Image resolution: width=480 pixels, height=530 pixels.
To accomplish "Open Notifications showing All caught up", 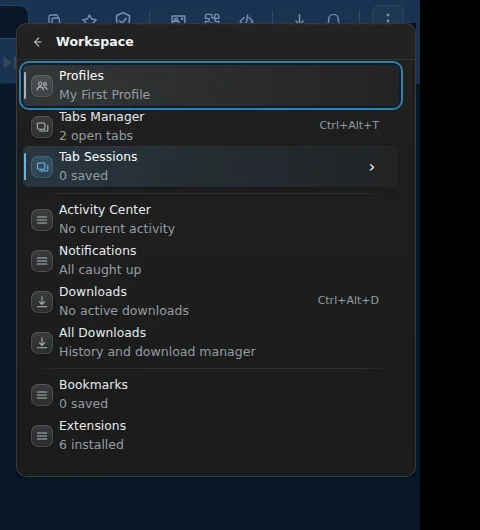I will pyautogui.click(x=211, y=260).
